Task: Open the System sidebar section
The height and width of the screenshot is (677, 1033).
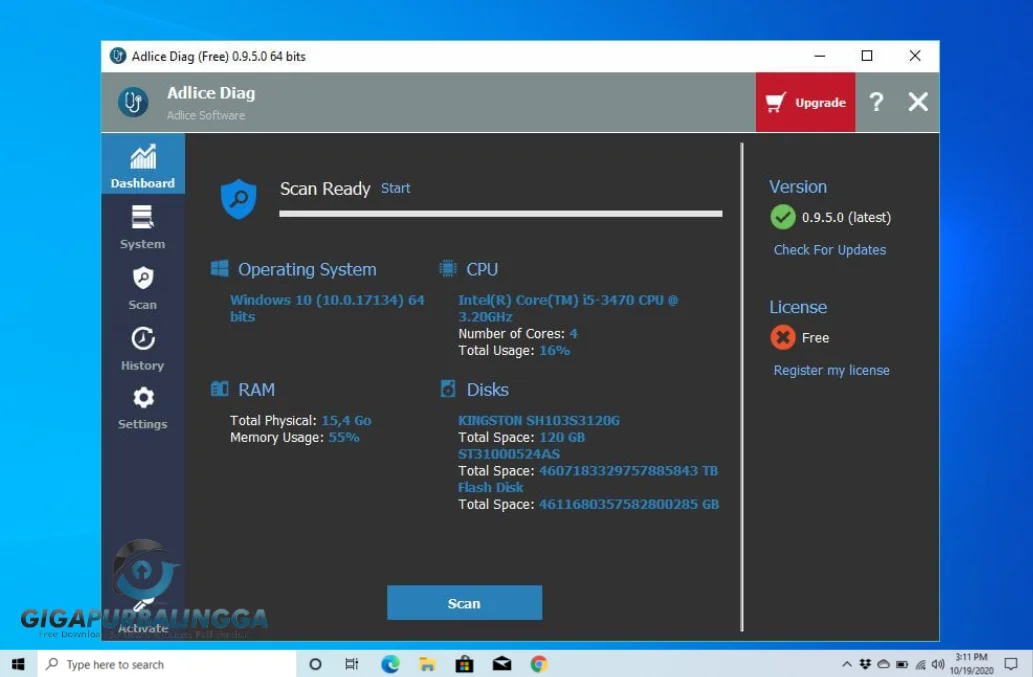Action: point(142,227)
